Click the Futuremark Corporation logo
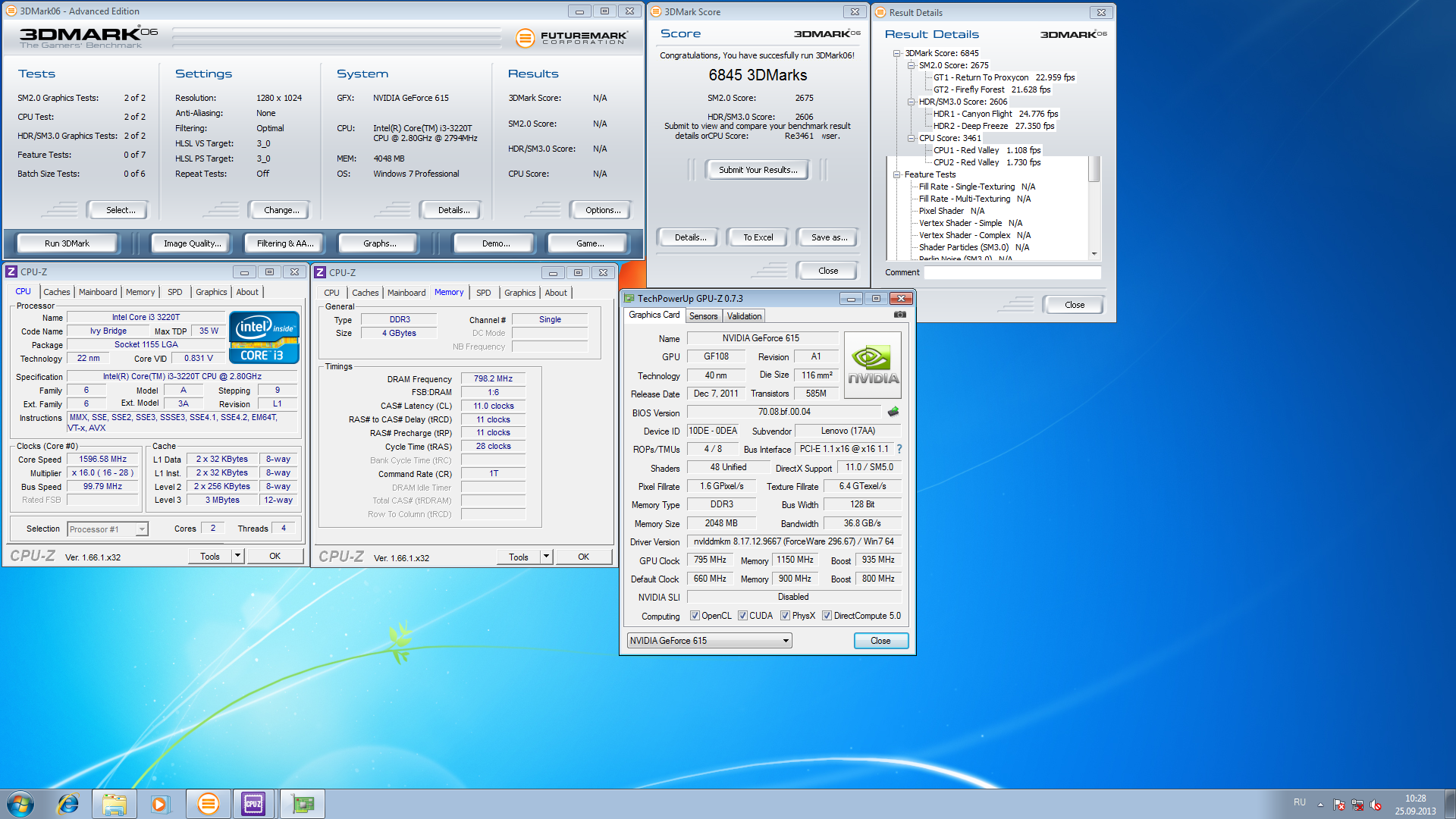 (572, 37)
